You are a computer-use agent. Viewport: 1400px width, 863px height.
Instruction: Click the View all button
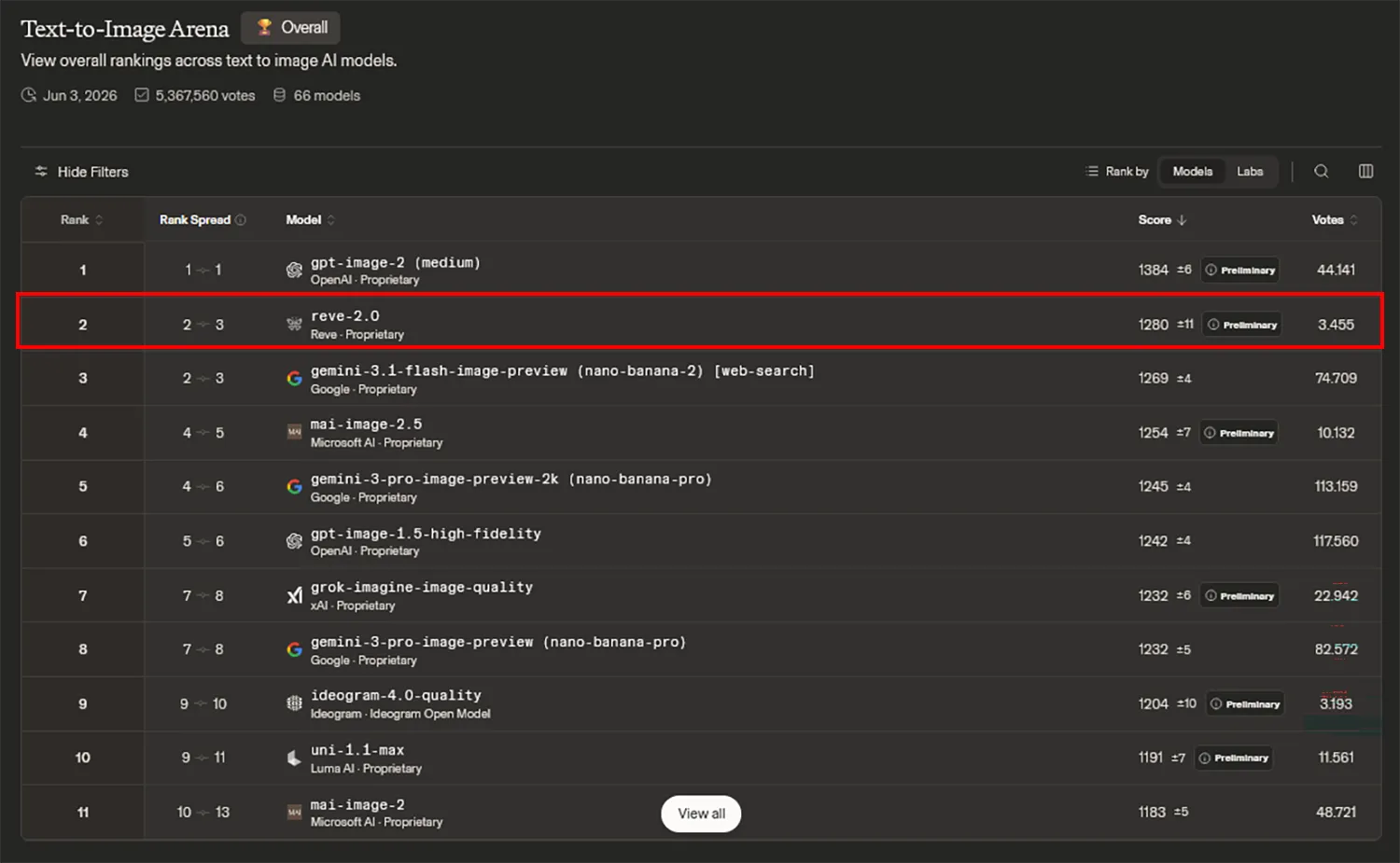(701, 814)
